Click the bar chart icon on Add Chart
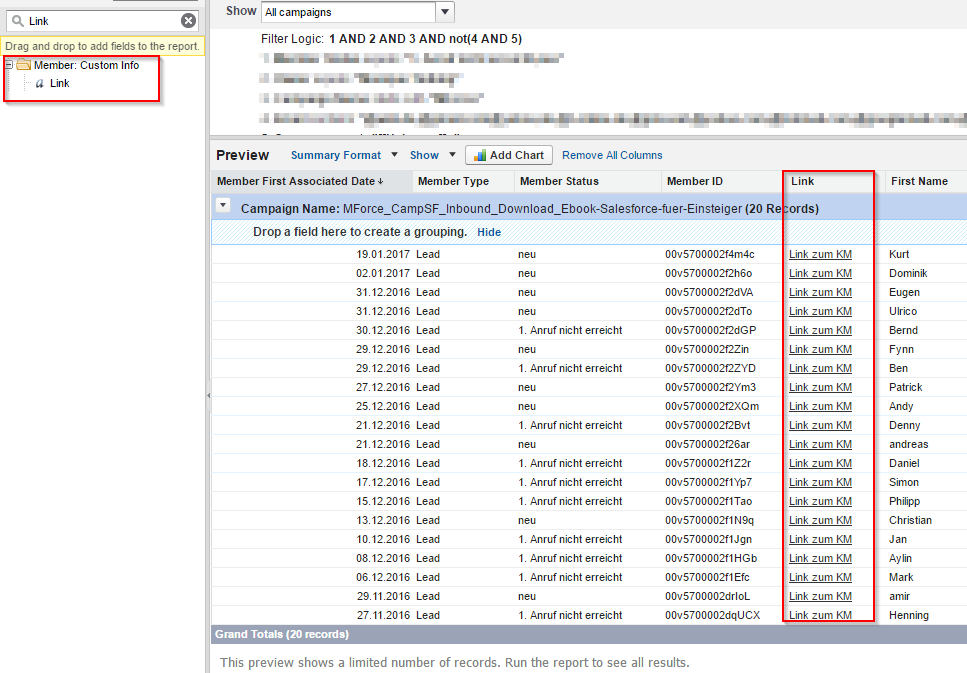Screen dimensions: 967x673 (x=479, y=155)
